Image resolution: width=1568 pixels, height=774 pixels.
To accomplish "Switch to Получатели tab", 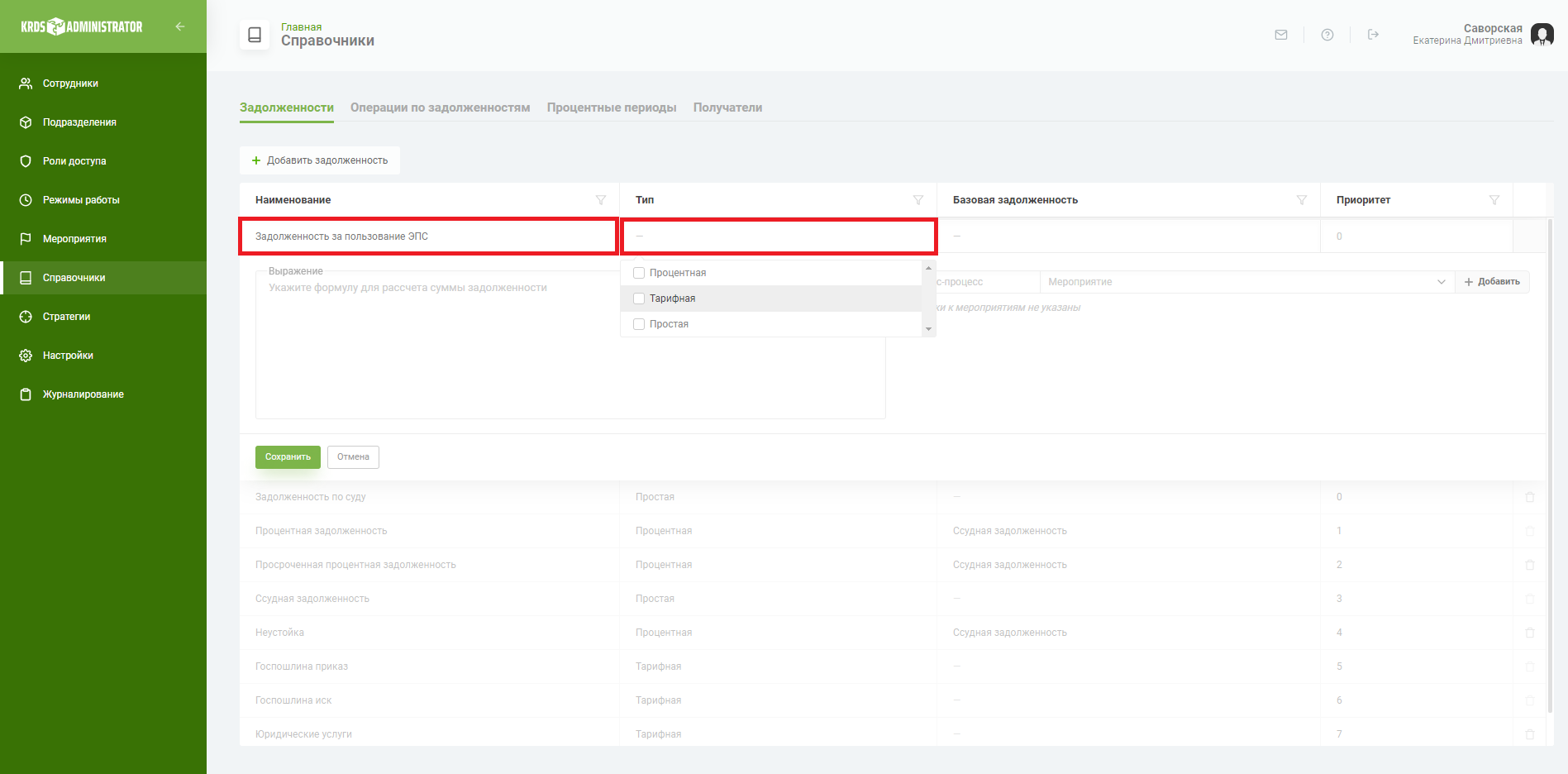I will coord(727,107).
